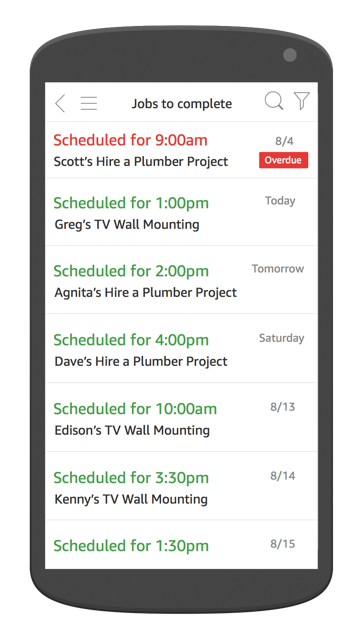Viewport: 360px width, 640px height.
Task: Tap the Scheduled for 3:30pm heading
Action: pos(131,478)
